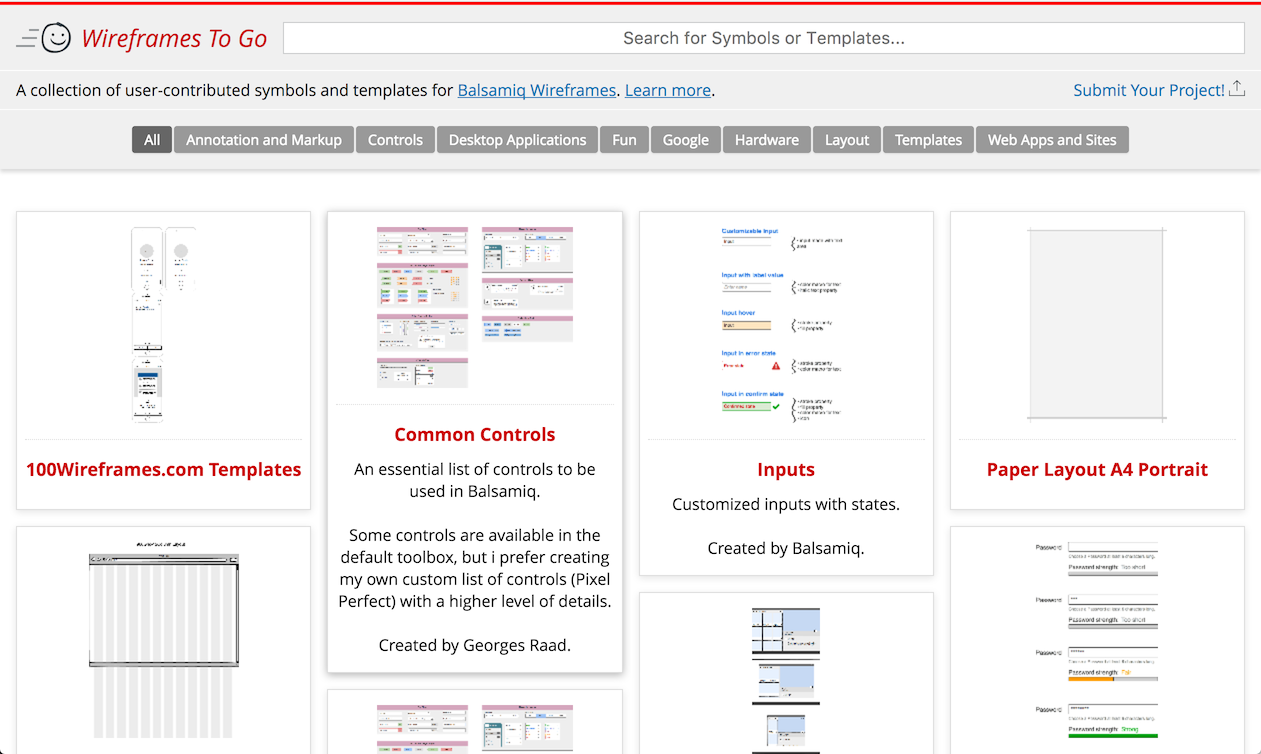Filter by Annotation and Markup
This screenshot has height=754, width=1261.
click(x=264, y=140)
